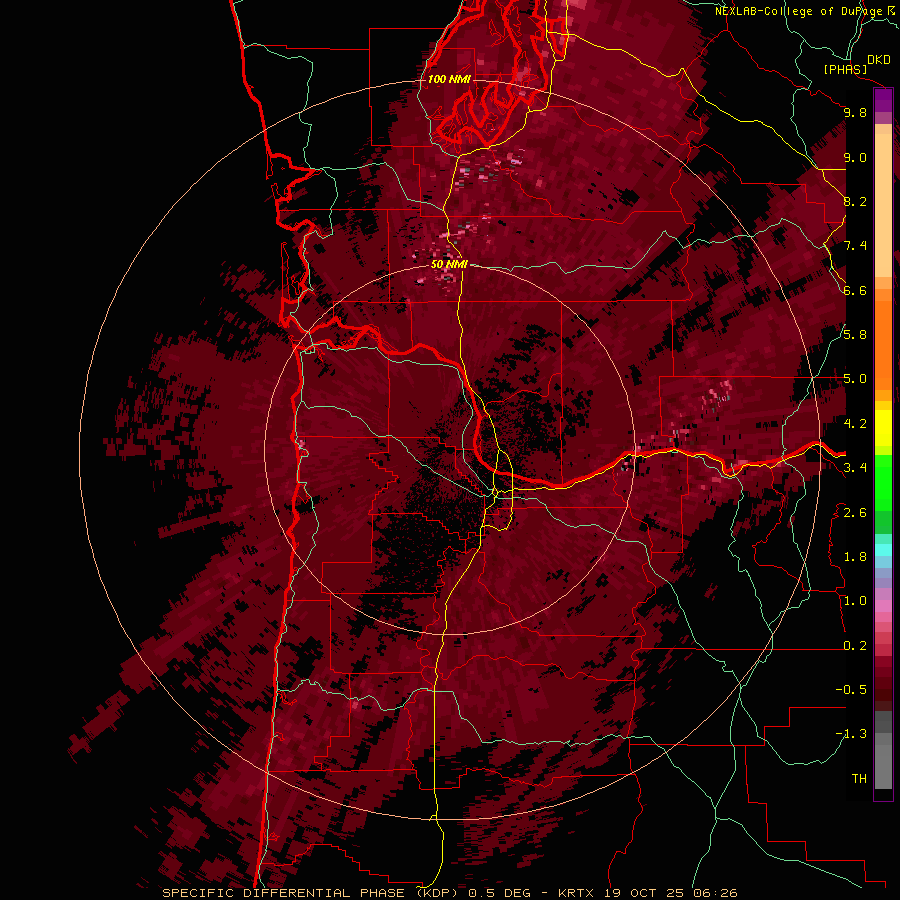Select the 4.2 legend value
Image resolution: width=900 pixels, height=900 pixels.
[x=855, y=424]
